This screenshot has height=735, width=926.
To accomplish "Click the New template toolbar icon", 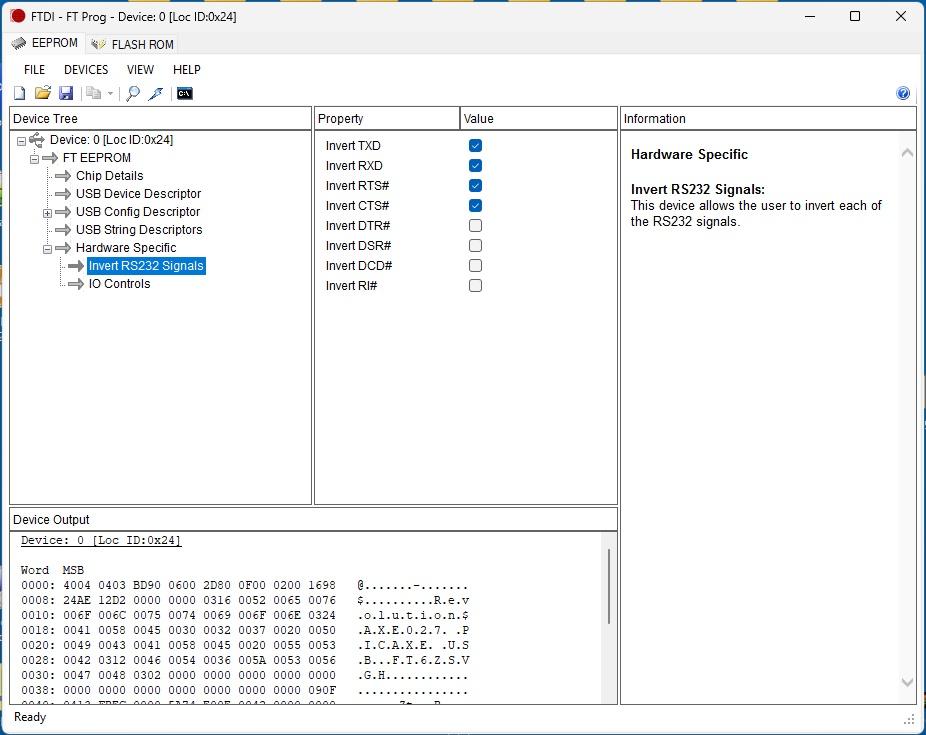I will pos(19,93).
